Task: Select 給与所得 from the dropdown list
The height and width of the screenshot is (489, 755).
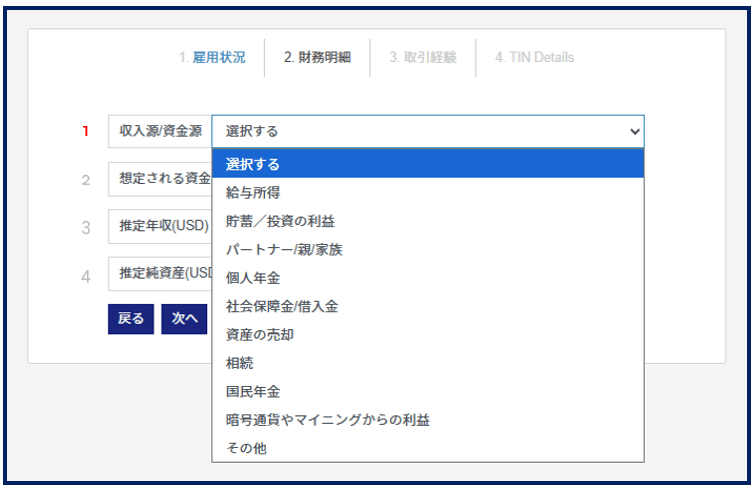Action: pos(253,192)
